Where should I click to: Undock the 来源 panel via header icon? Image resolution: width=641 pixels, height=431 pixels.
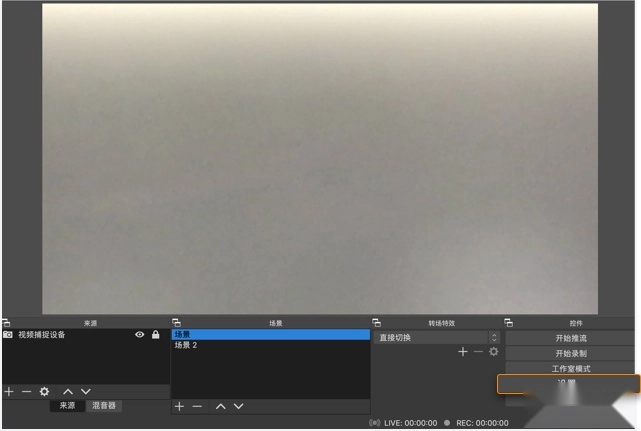pyautogui.click(x=6, y=323)
